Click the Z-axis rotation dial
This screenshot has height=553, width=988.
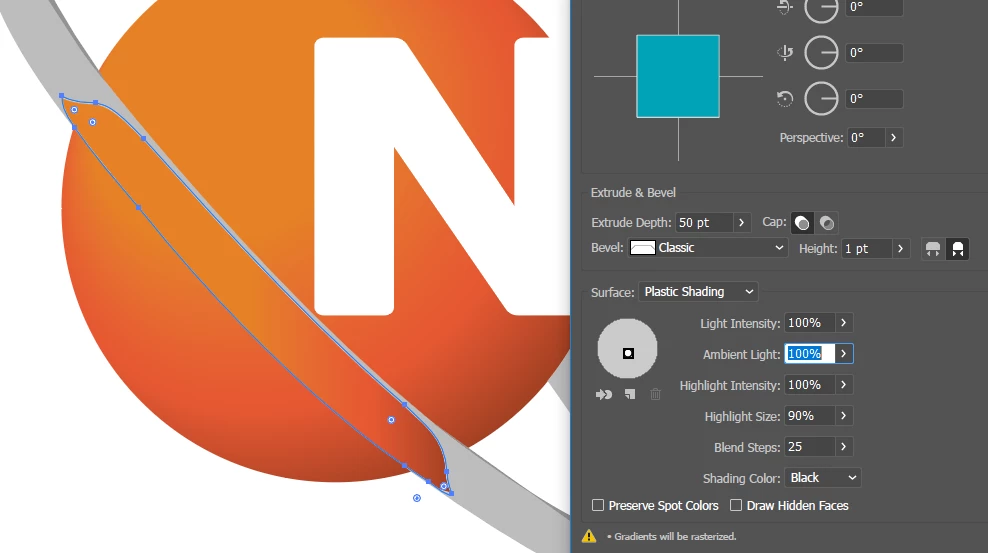[x=821, y=99]
